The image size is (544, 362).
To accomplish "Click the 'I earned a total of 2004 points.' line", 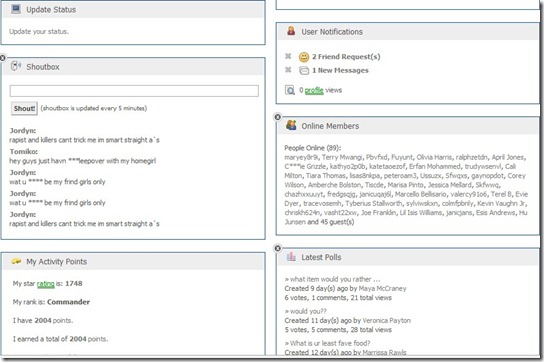I will point(60,339).
